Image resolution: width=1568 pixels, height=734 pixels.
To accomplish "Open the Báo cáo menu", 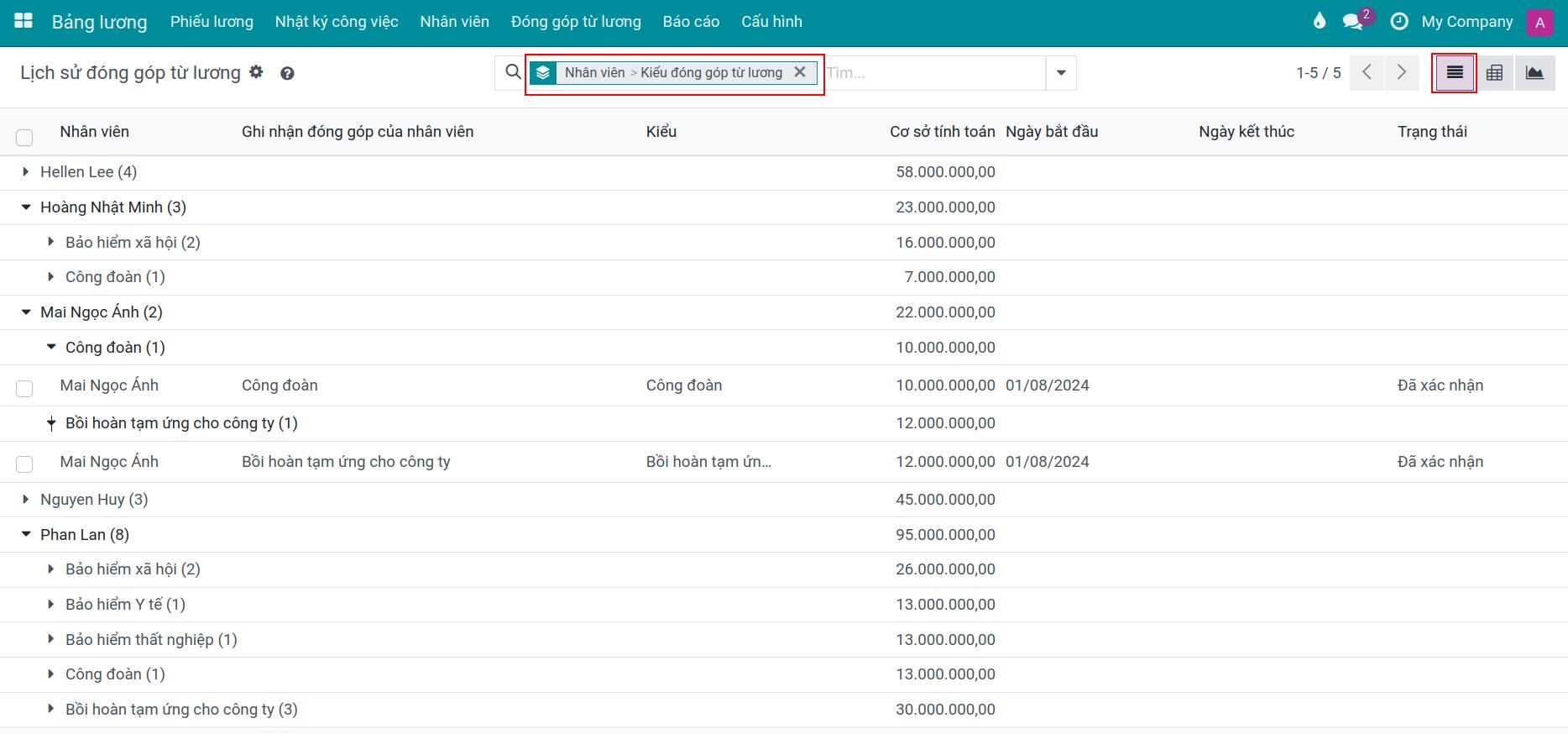I will click(691, 22).
